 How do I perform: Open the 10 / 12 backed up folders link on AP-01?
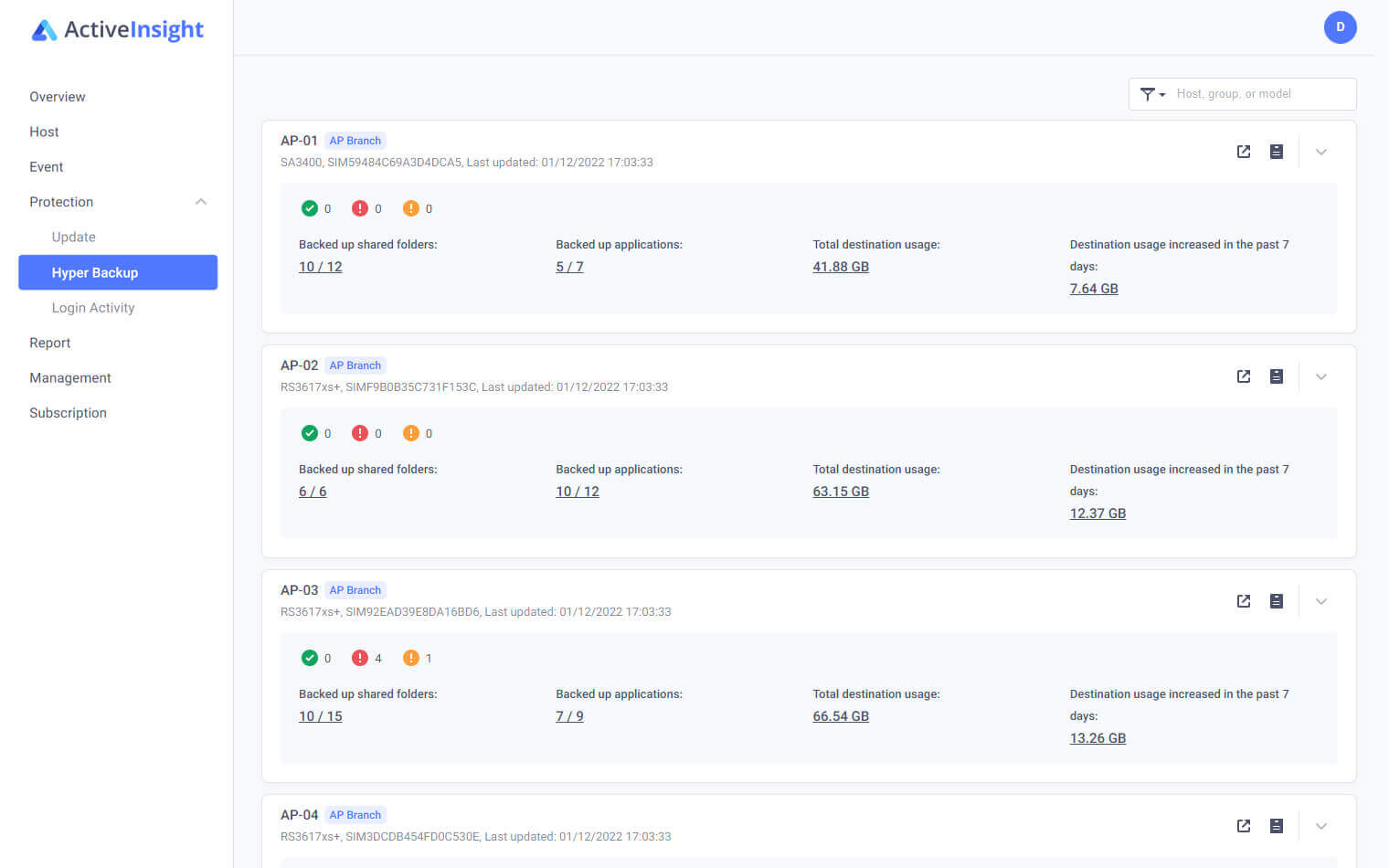tap(320, 266)
